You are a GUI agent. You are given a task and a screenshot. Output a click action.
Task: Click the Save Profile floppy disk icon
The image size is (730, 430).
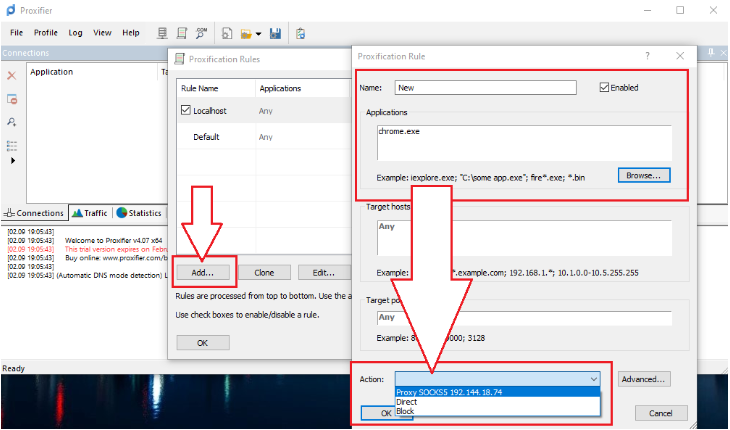275,34
